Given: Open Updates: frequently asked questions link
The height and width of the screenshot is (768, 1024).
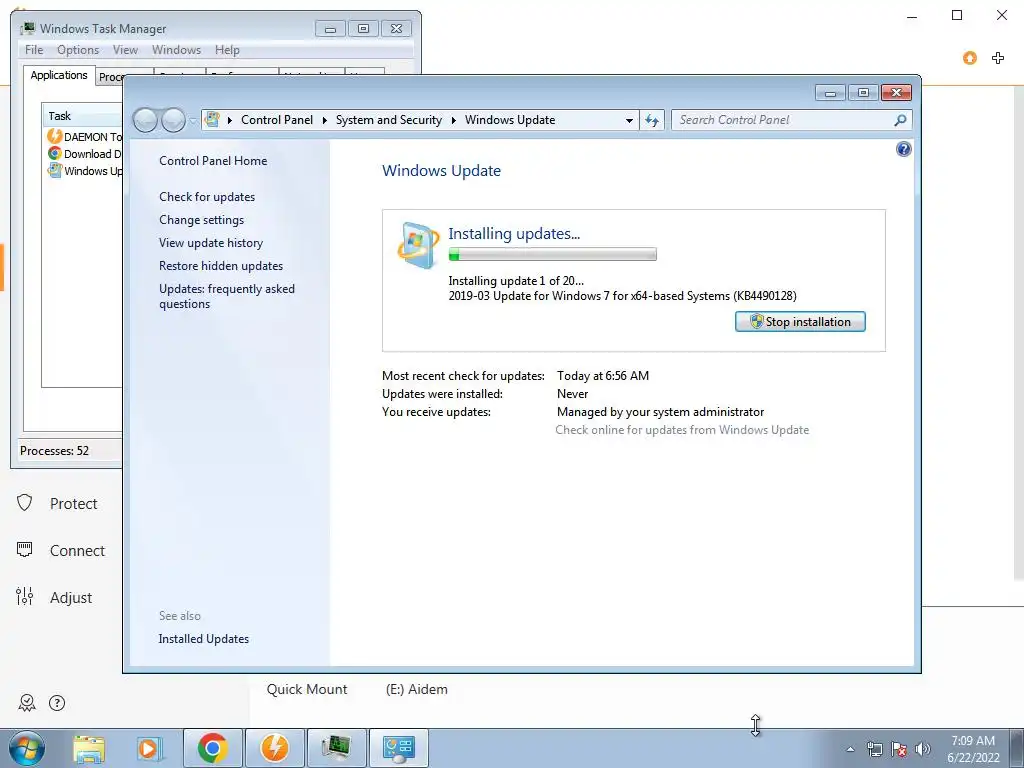Looking at the screenshot, I should coord(227,296).
